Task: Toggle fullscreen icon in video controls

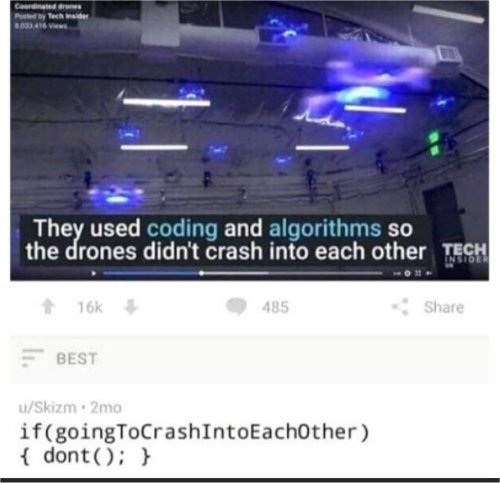Action: tap(418, 273)
